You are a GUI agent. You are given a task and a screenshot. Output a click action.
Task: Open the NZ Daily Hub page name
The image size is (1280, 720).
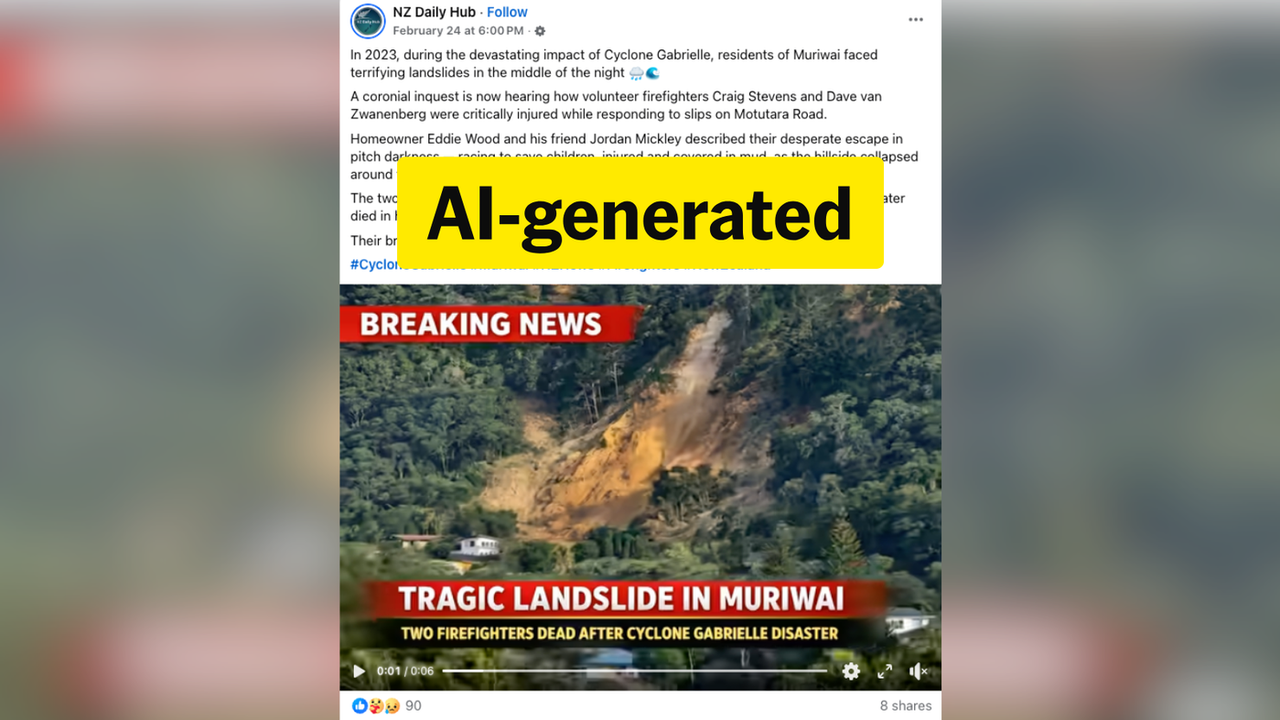tap(434, 12)
